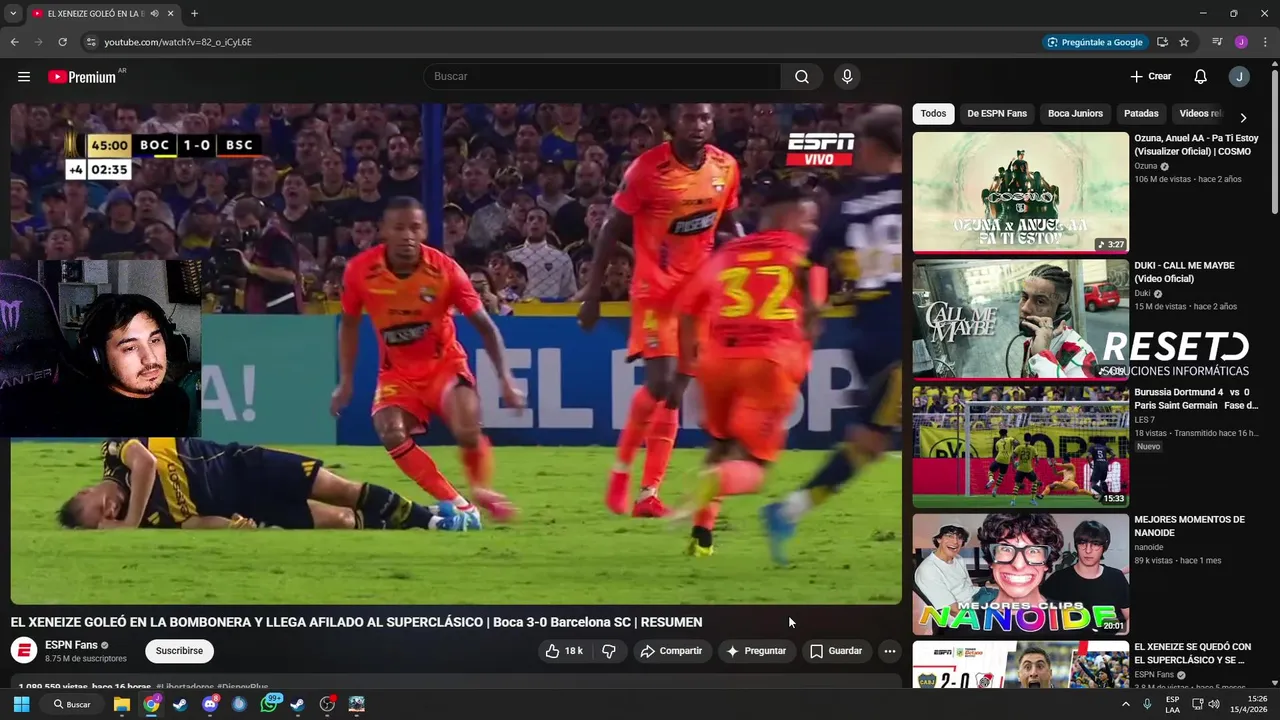Click the Crear button
The width and height of the screenshot is (1280, 720).
pyautogui.click(x=1150, y=77)
